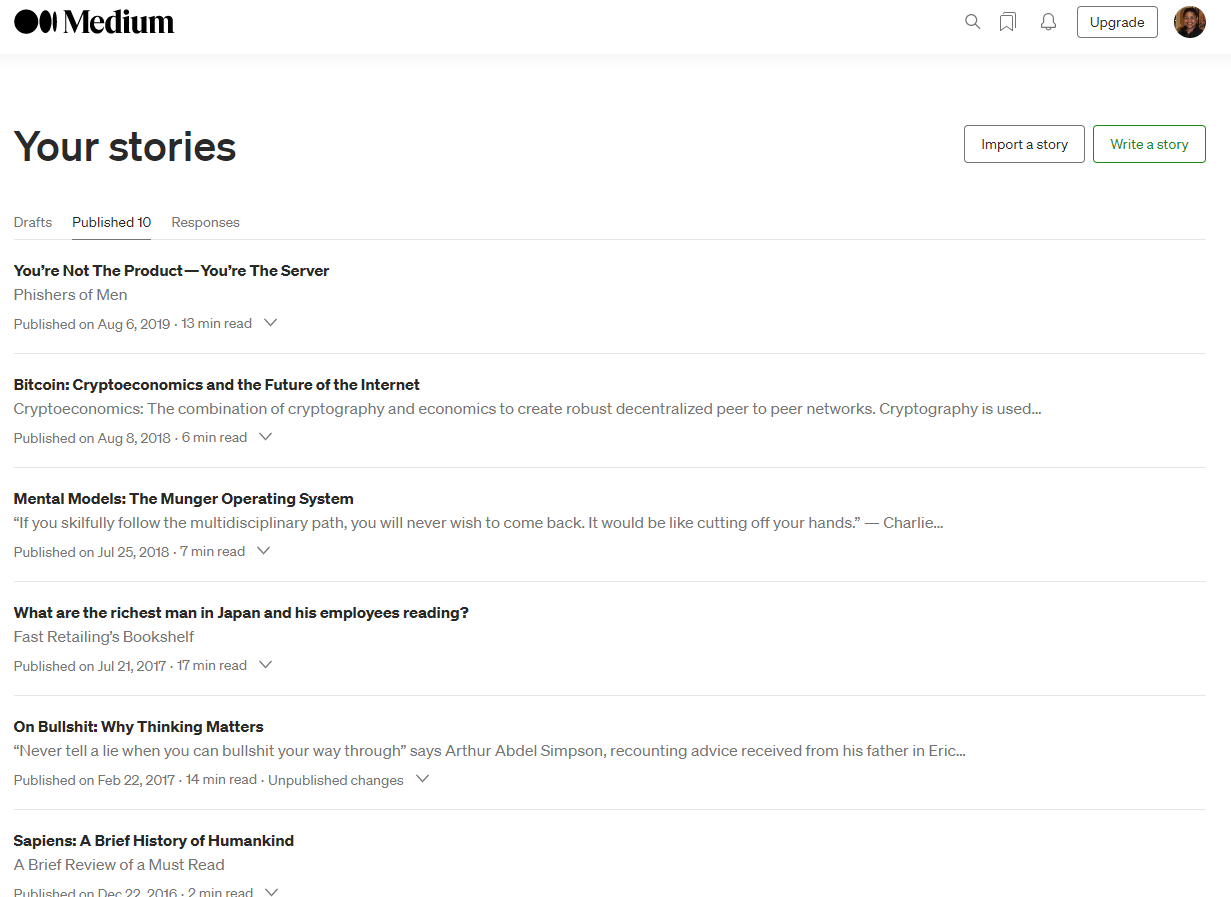The width and height of the screenshot is (1231, 897).
Task: Click the Upgrade button
Action: click(1117, 22)
